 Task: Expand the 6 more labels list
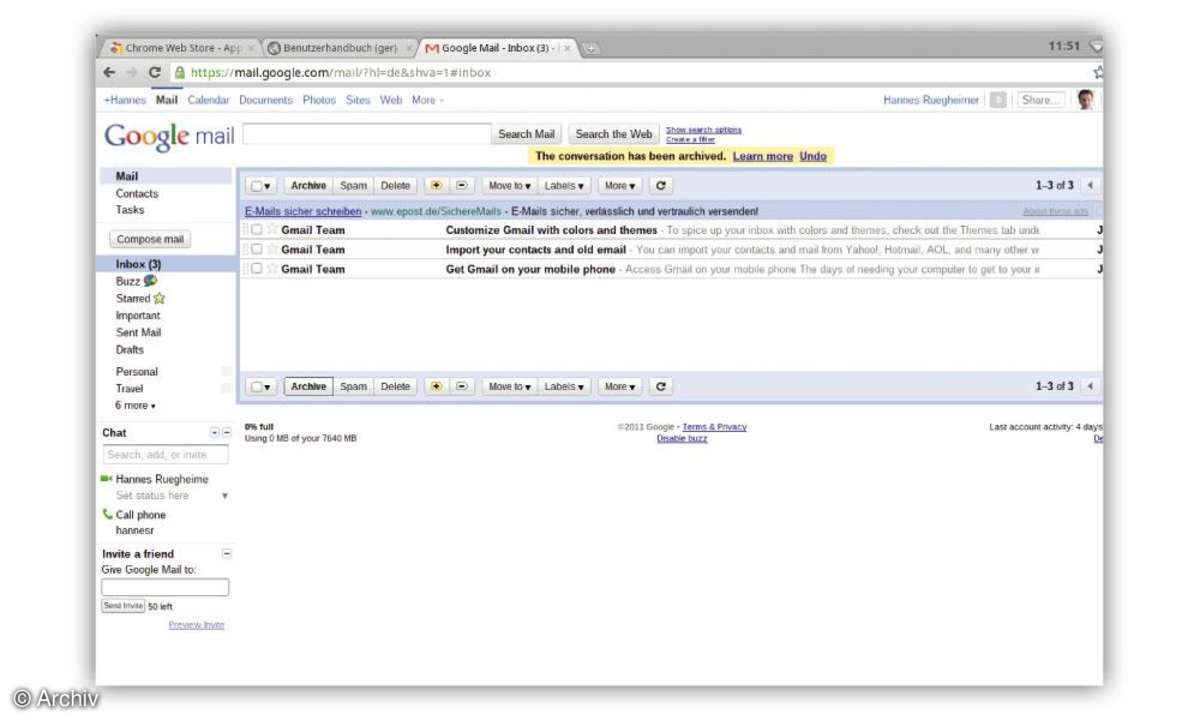135,406
